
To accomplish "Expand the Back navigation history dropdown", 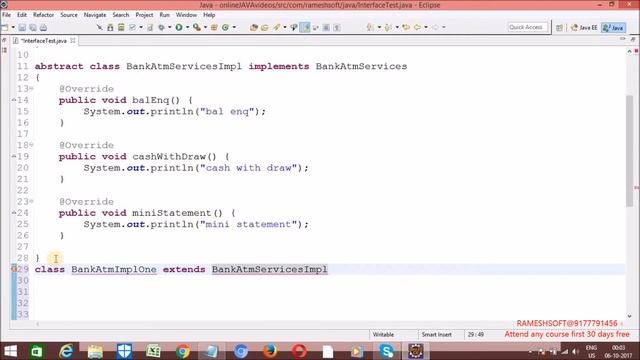I will tap(426, 27).
